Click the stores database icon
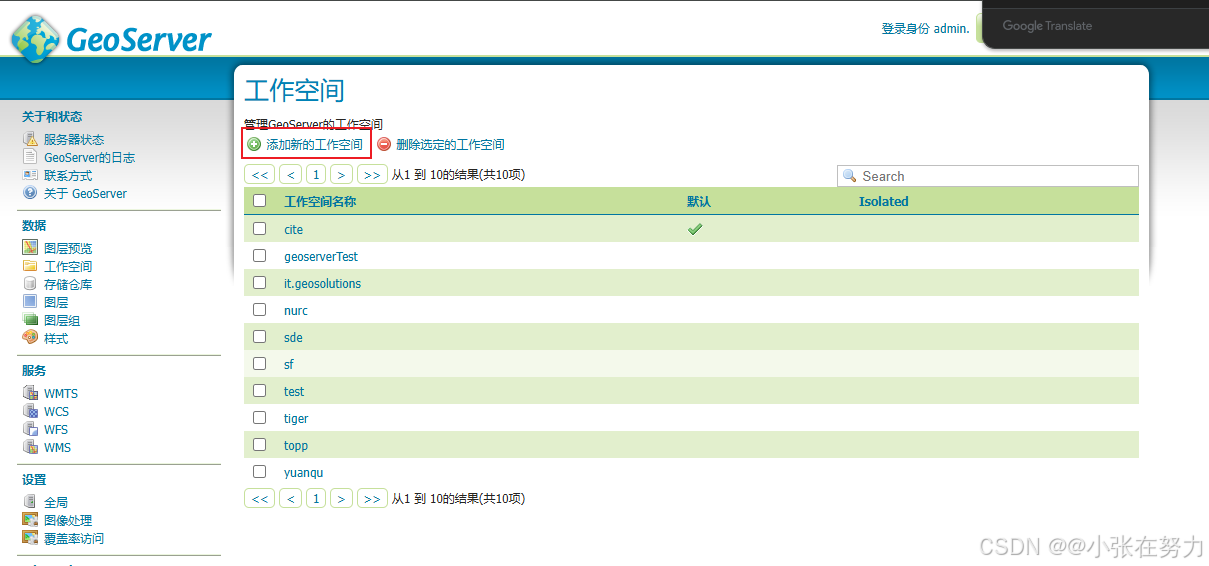1209x566 pixels. pyautogui.click(x=30, y=284)
